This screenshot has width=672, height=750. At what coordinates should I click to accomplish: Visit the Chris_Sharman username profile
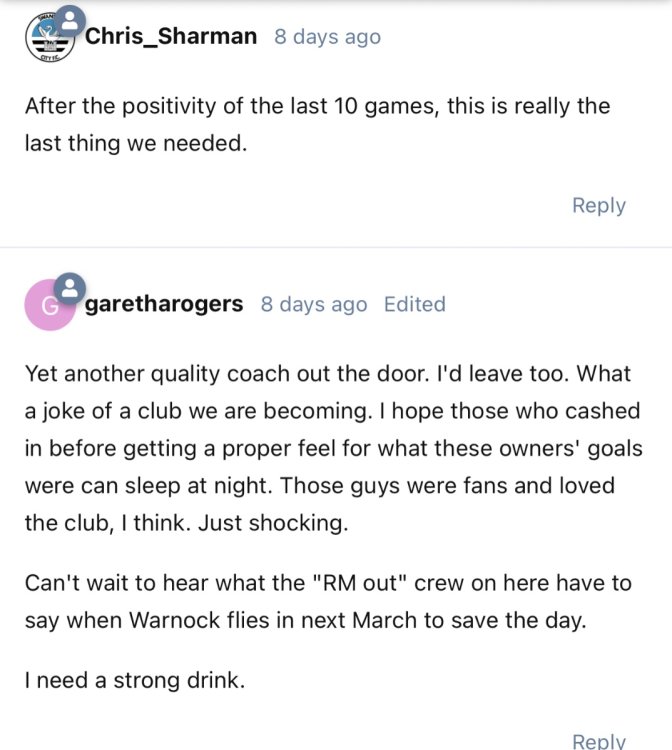click(x=171, y=37)
